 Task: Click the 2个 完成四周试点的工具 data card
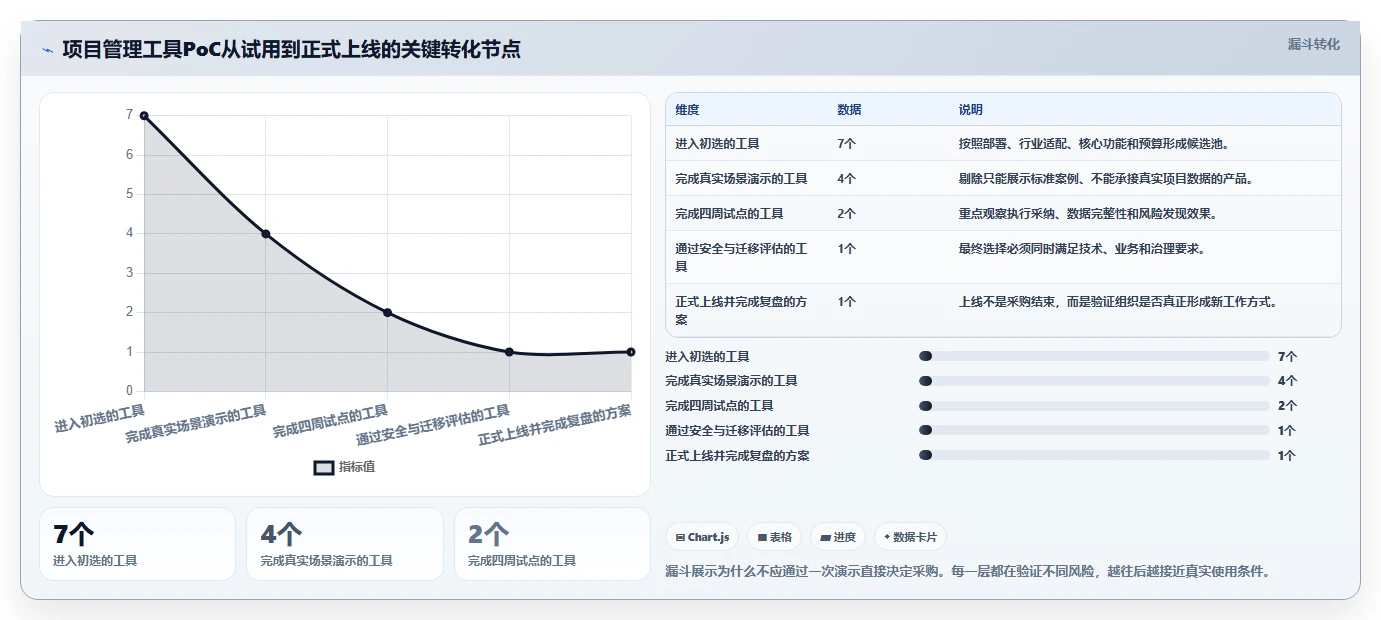552,544
